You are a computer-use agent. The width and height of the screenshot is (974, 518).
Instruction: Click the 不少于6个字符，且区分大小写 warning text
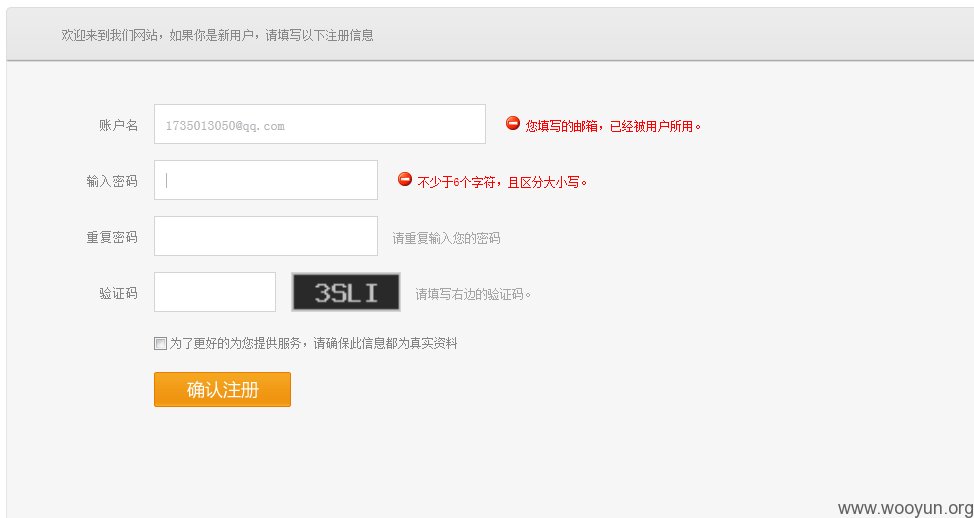click(502, 182)
